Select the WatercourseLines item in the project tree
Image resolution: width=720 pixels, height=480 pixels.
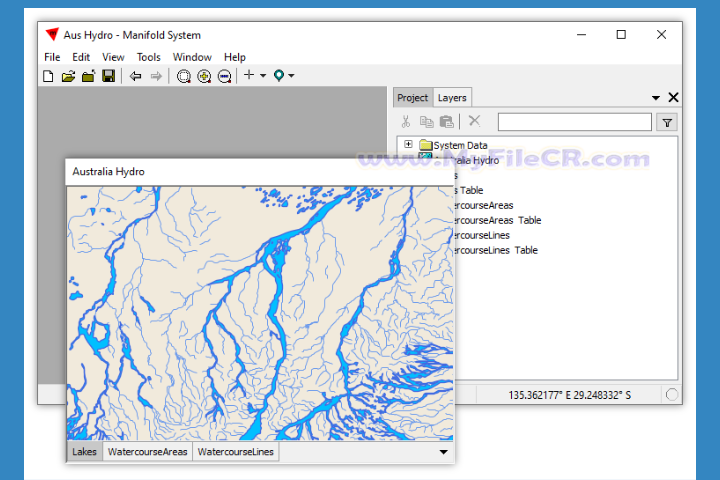pyautogui.click(x=481, y=235)
